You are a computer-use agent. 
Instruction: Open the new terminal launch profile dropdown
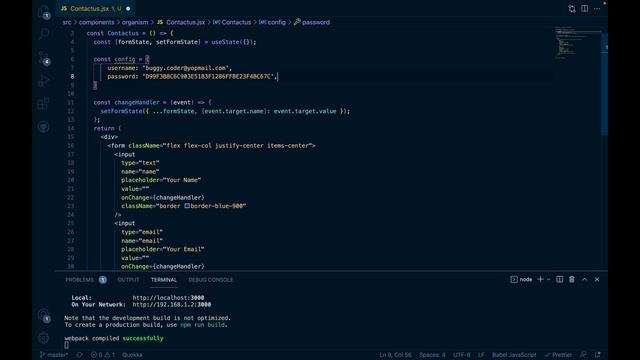[x=549, y=279]
